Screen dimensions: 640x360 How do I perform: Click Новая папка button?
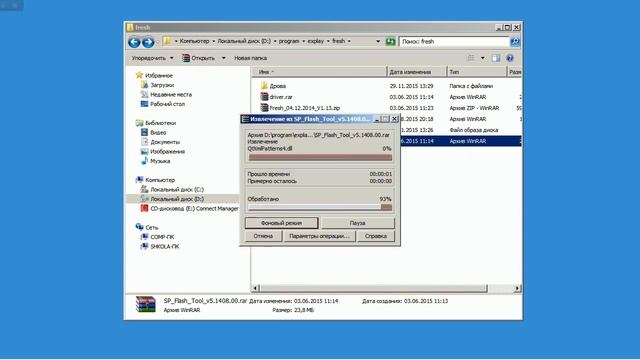(251, 58)
